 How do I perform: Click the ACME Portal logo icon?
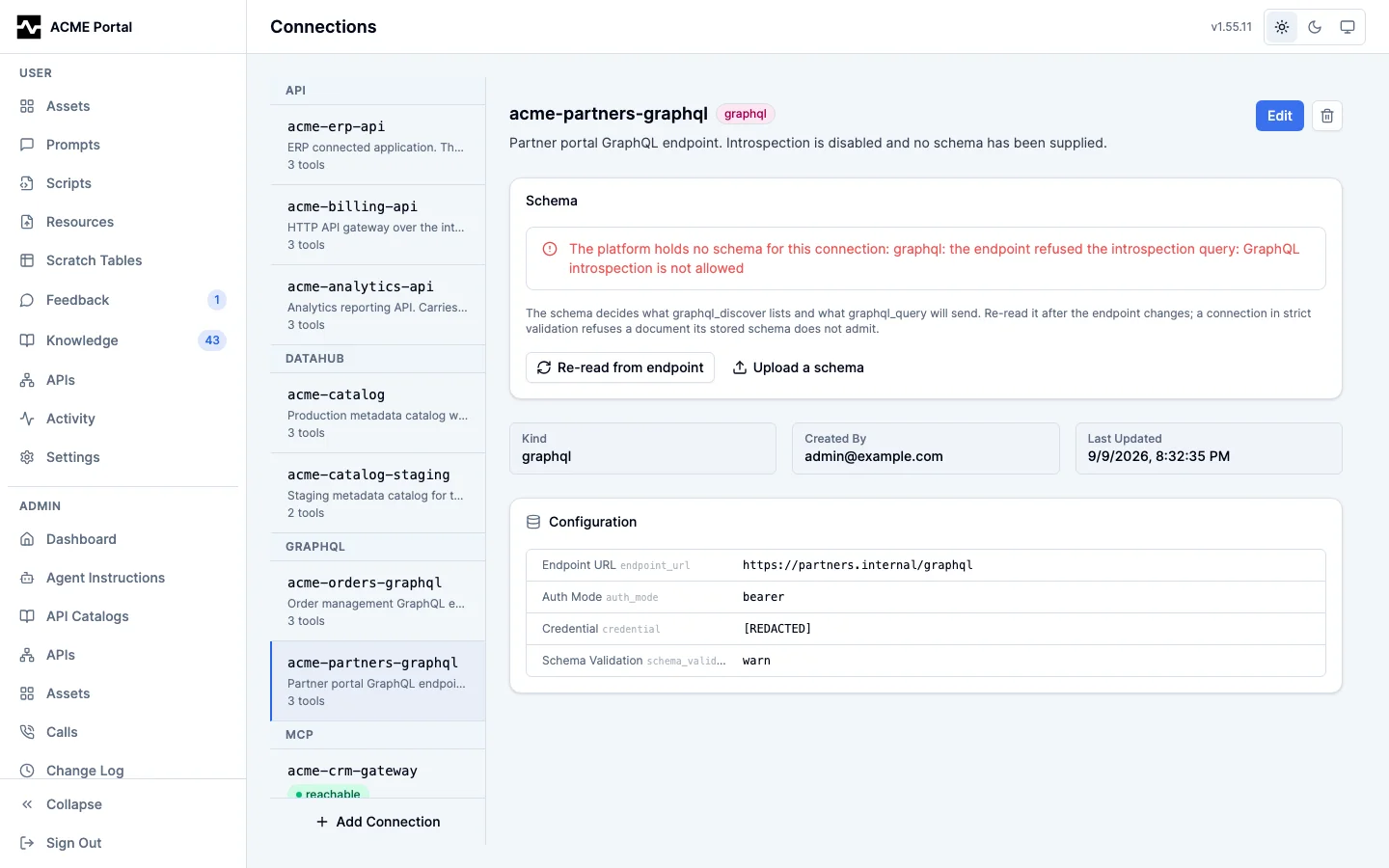click(x=29, y=27)
